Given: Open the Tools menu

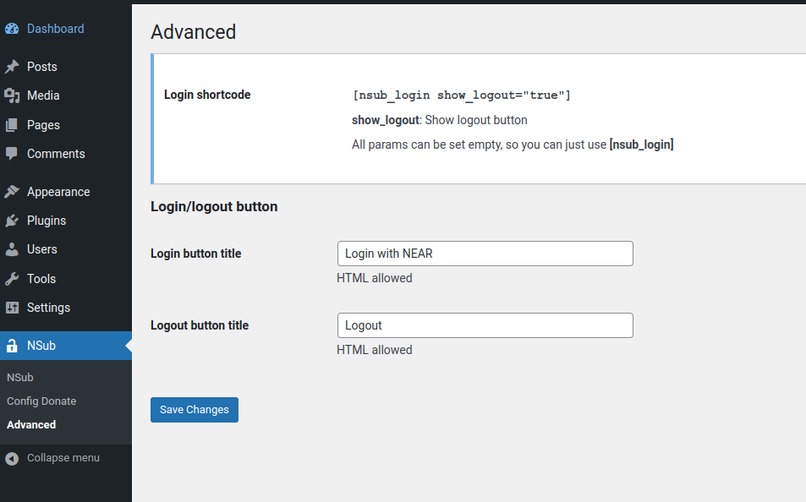Looking at the screenshot, I should pyautogui.click(x=41, y=278).
